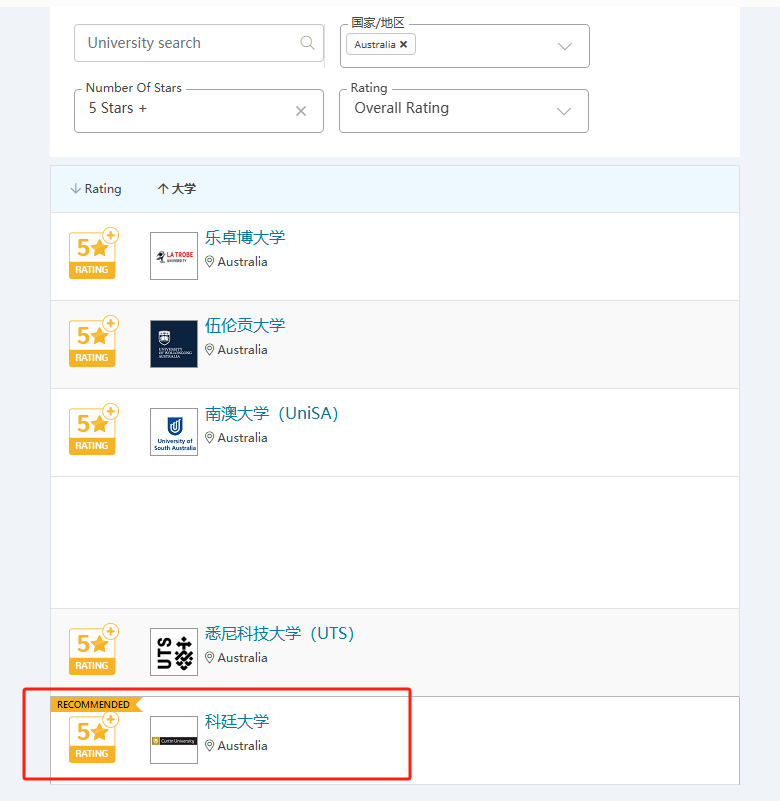Clear the Number Of Stars selection
This screenshot has height=801, width=780.
(300, 111)
